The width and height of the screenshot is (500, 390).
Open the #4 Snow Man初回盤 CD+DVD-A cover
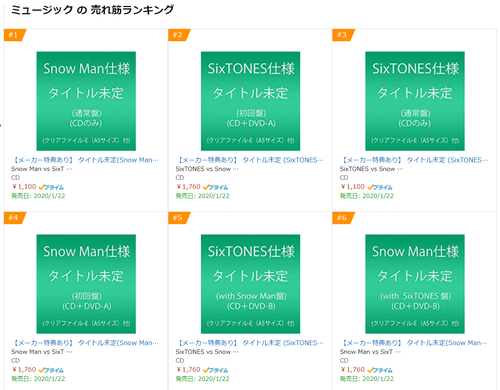86,284
